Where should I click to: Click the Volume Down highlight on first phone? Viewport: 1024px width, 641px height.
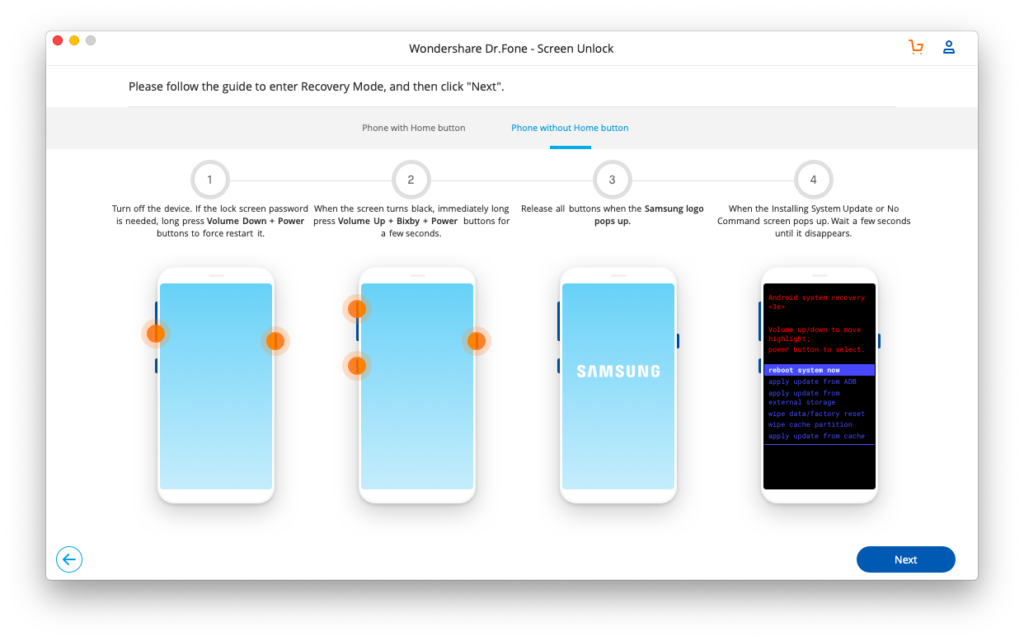click(156, 333)
